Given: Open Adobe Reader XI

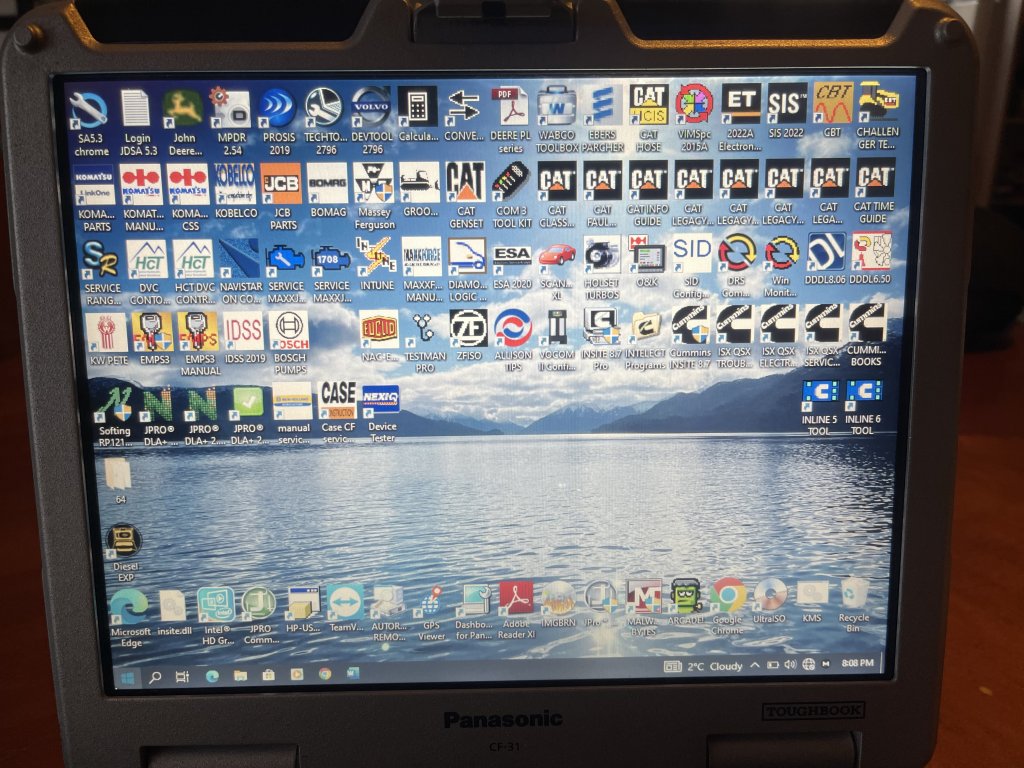Looking at the screenshot, I should click(x=516, y=600).
